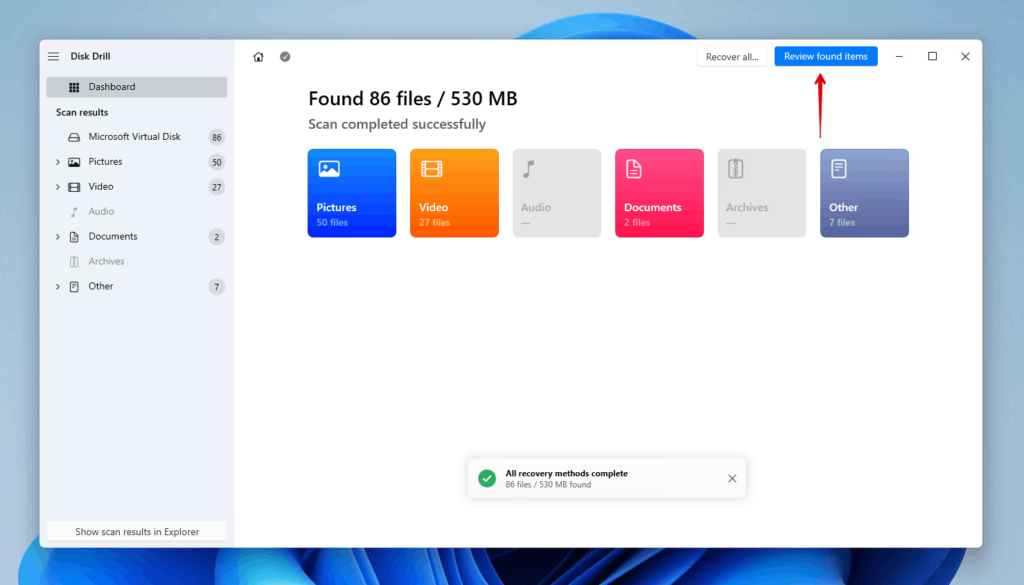
Task: Click Show scan results in Explorer
Action: point(135,531)
